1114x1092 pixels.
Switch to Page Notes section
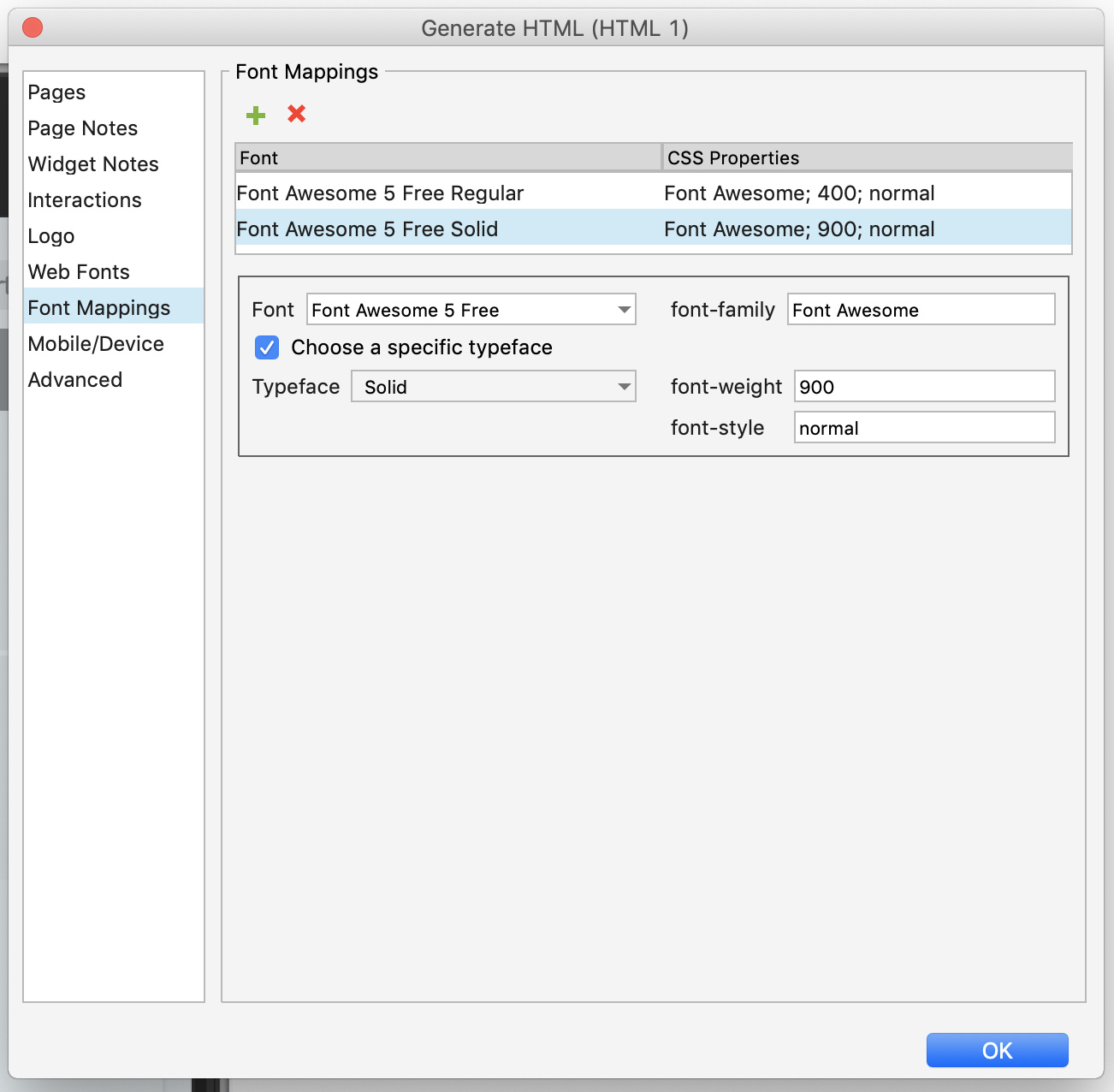(82, 128)
